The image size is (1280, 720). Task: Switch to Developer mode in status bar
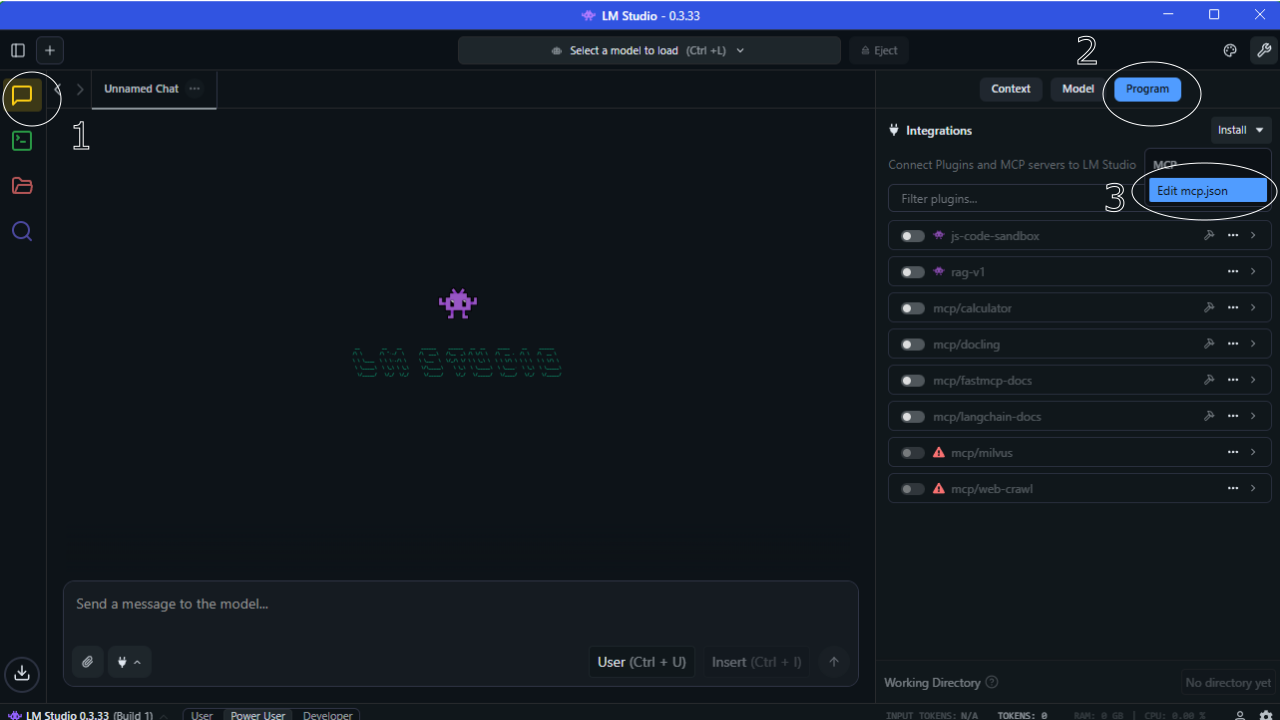coord(327,715)
